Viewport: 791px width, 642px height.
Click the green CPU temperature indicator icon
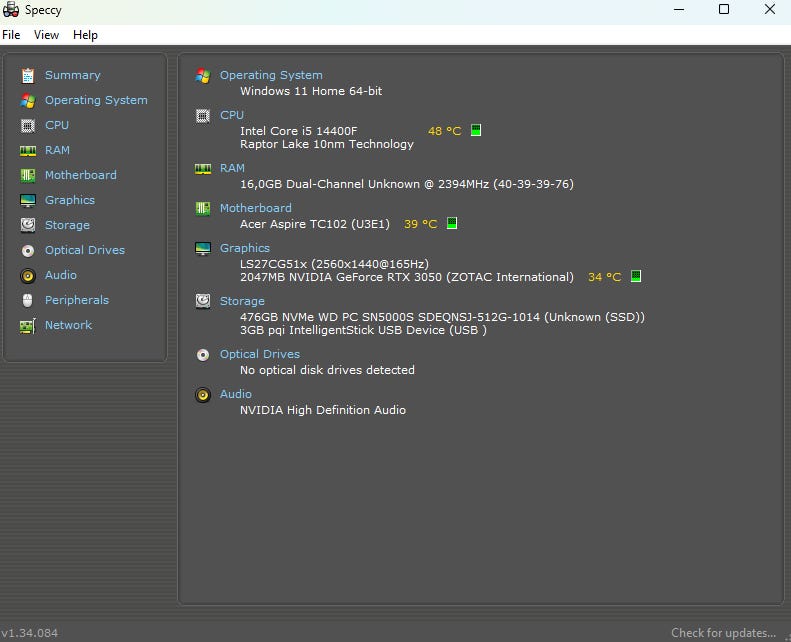tap(476, 130)
